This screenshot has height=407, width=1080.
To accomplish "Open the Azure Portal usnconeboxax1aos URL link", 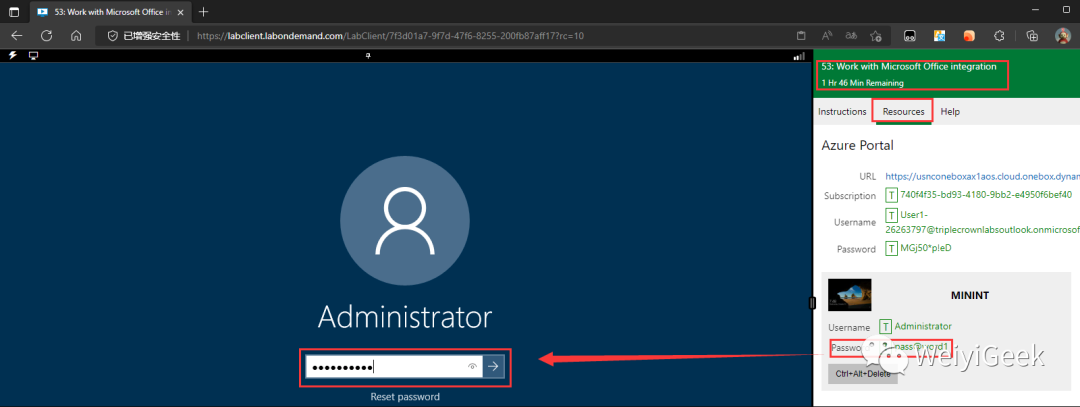I will coord(982,176).
